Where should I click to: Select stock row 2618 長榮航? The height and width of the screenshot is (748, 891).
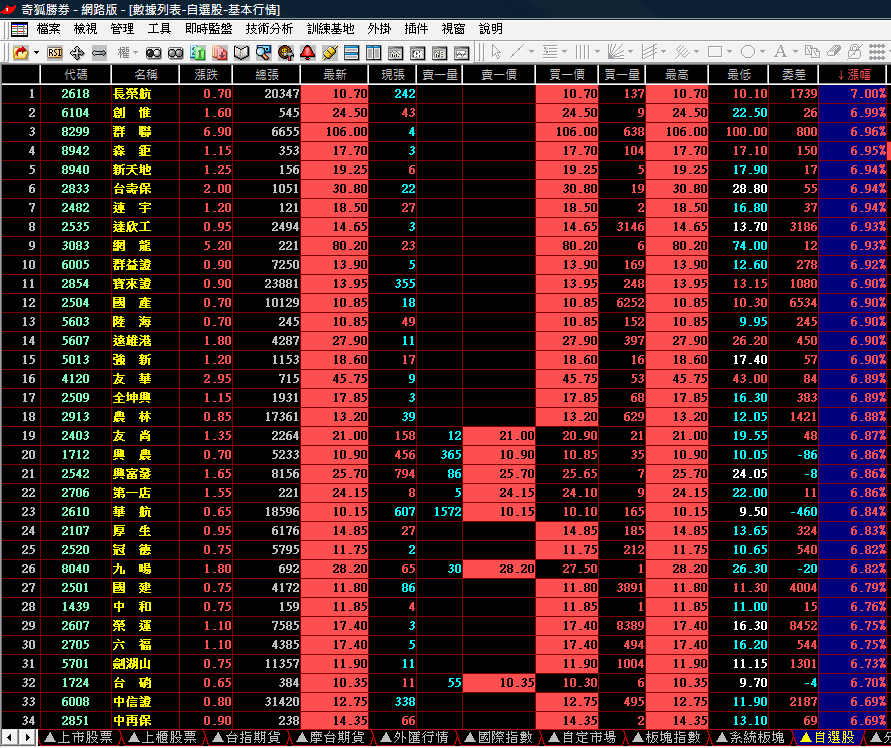point(445,94)
